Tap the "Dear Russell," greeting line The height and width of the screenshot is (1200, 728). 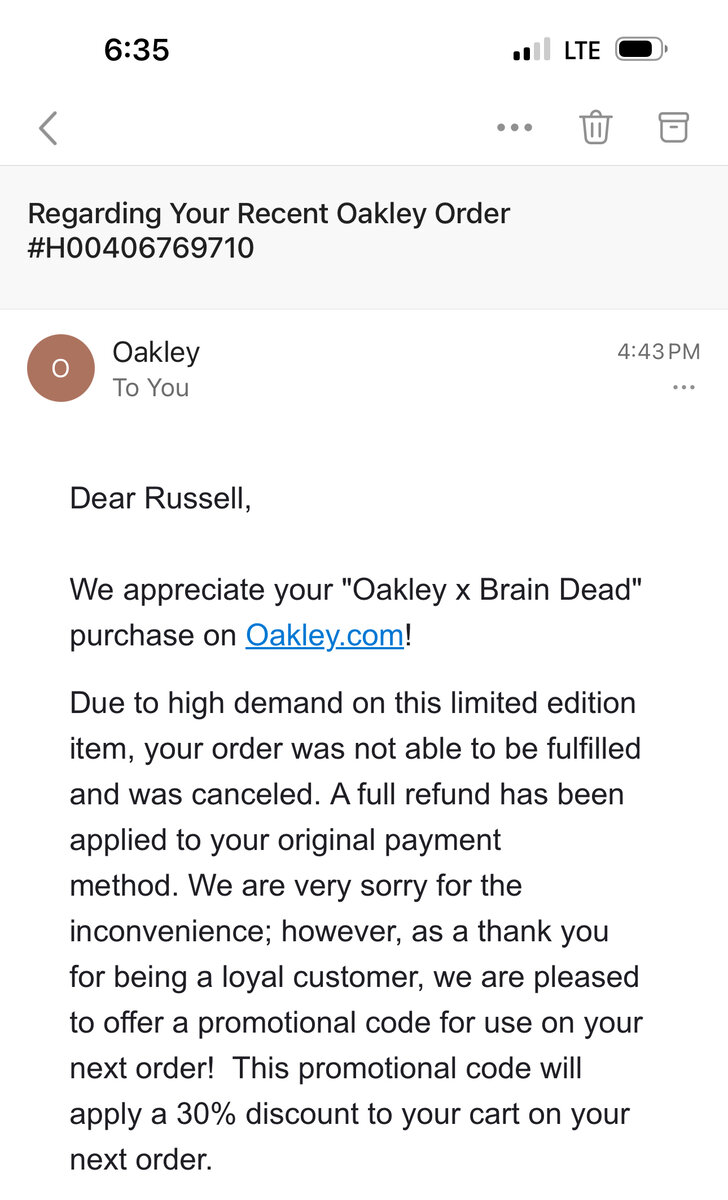pyautogui.click(x=160, y=498)
